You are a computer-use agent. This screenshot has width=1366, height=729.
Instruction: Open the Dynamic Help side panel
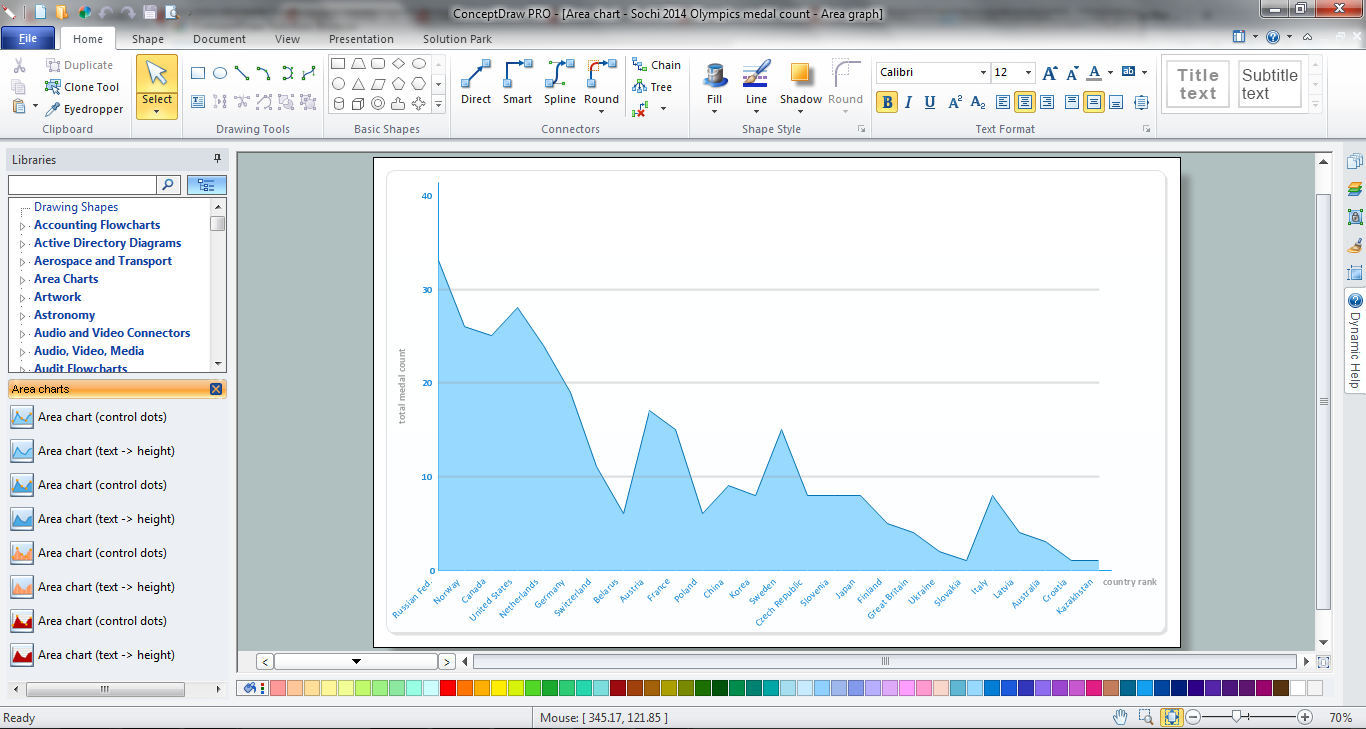coord(1355,340)
